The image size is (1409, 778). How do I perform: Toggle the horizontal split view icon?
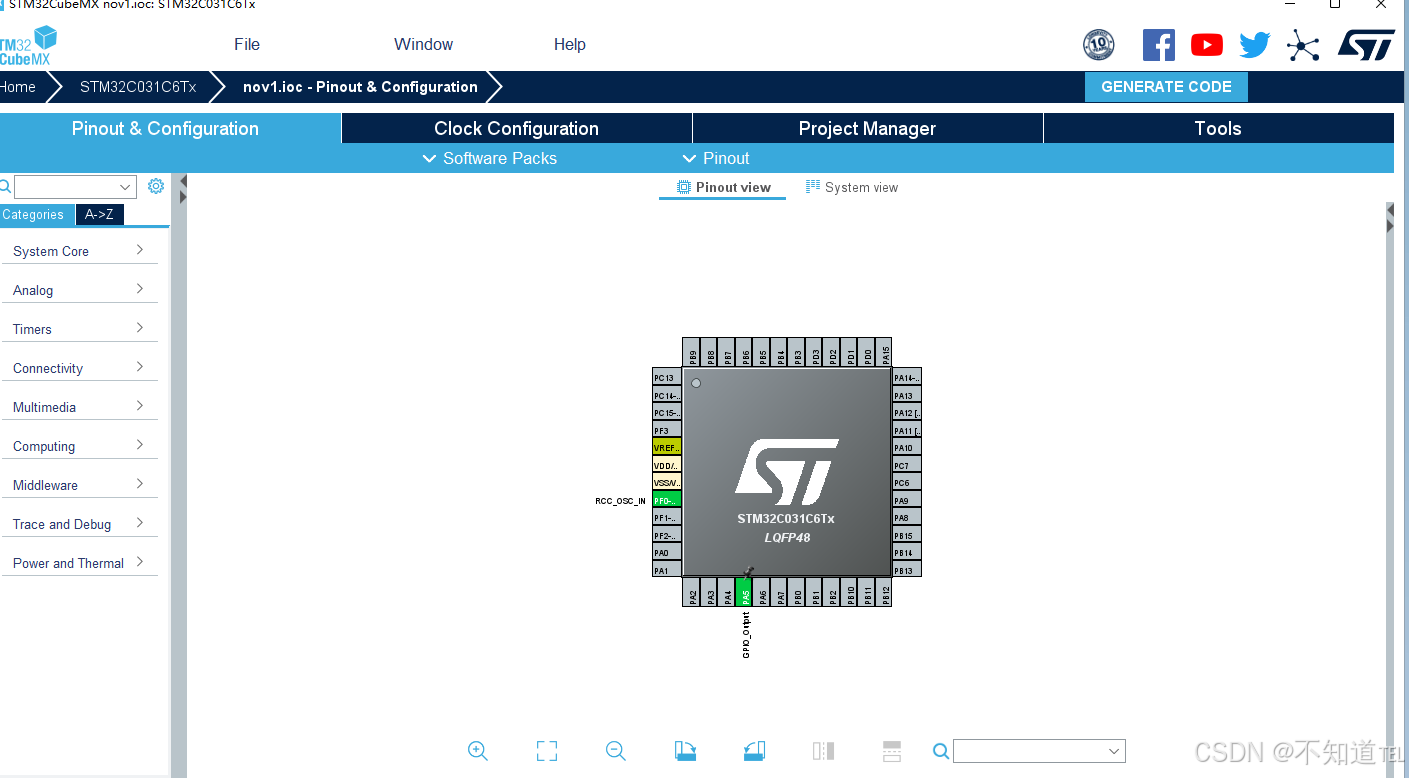[x=892, y=751]
